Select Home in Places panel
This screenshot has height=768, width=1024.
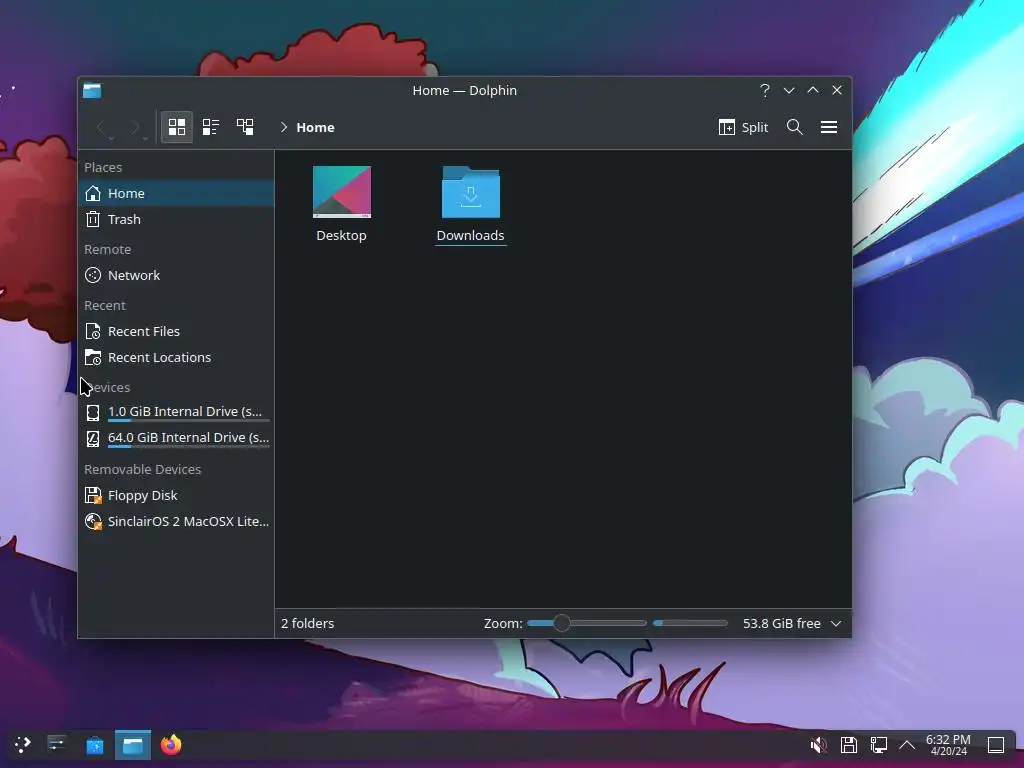176,193
